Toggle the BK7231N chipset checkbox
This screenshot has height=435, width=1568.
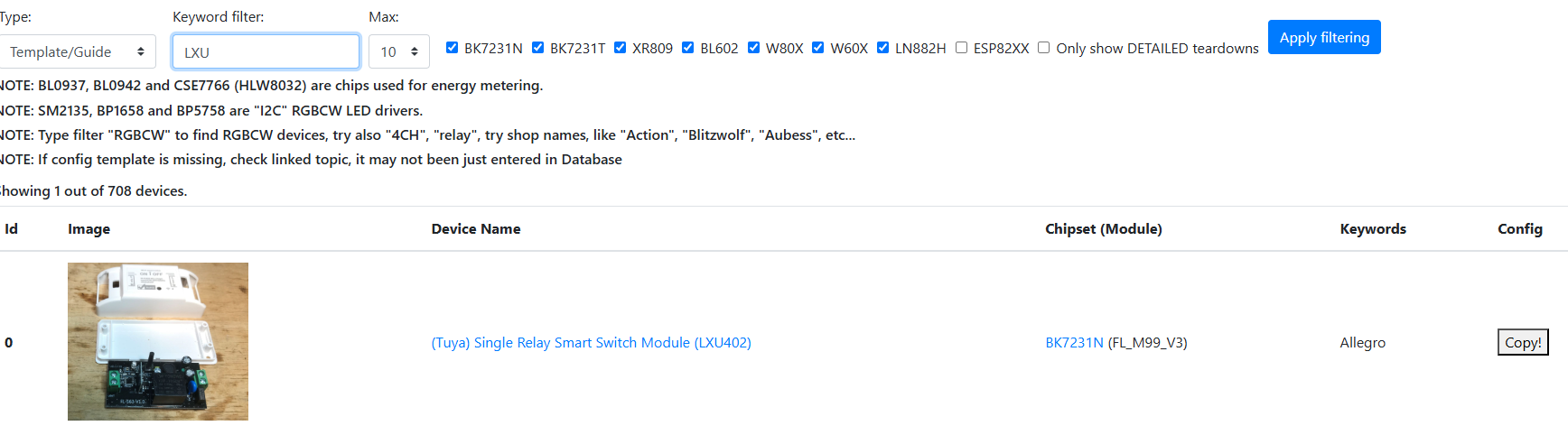[x=452, y=48]
